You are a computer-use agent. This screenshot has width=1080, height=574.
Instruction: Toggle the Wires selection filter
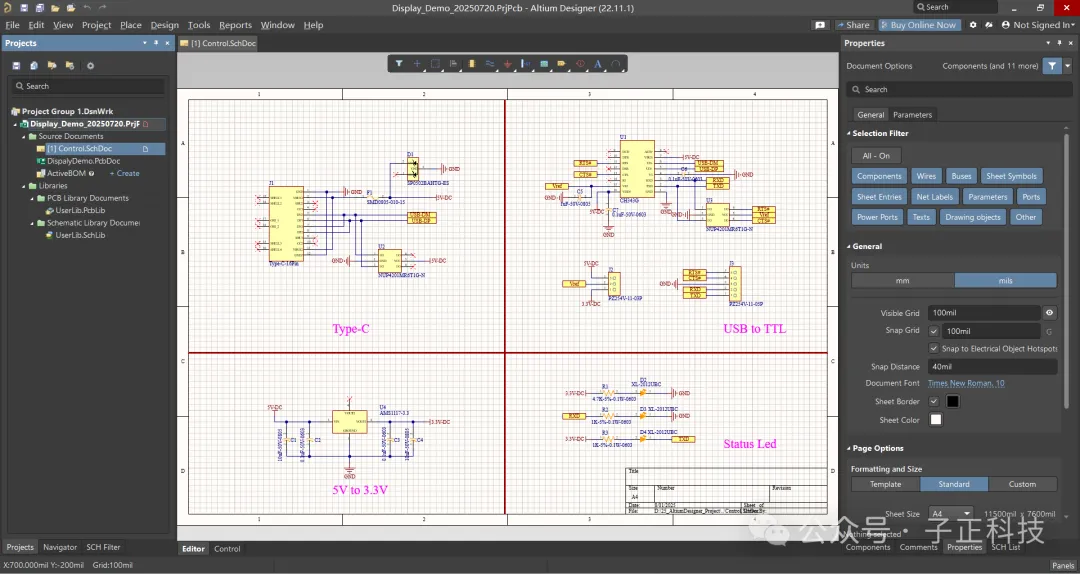click(x=926, y=176)
